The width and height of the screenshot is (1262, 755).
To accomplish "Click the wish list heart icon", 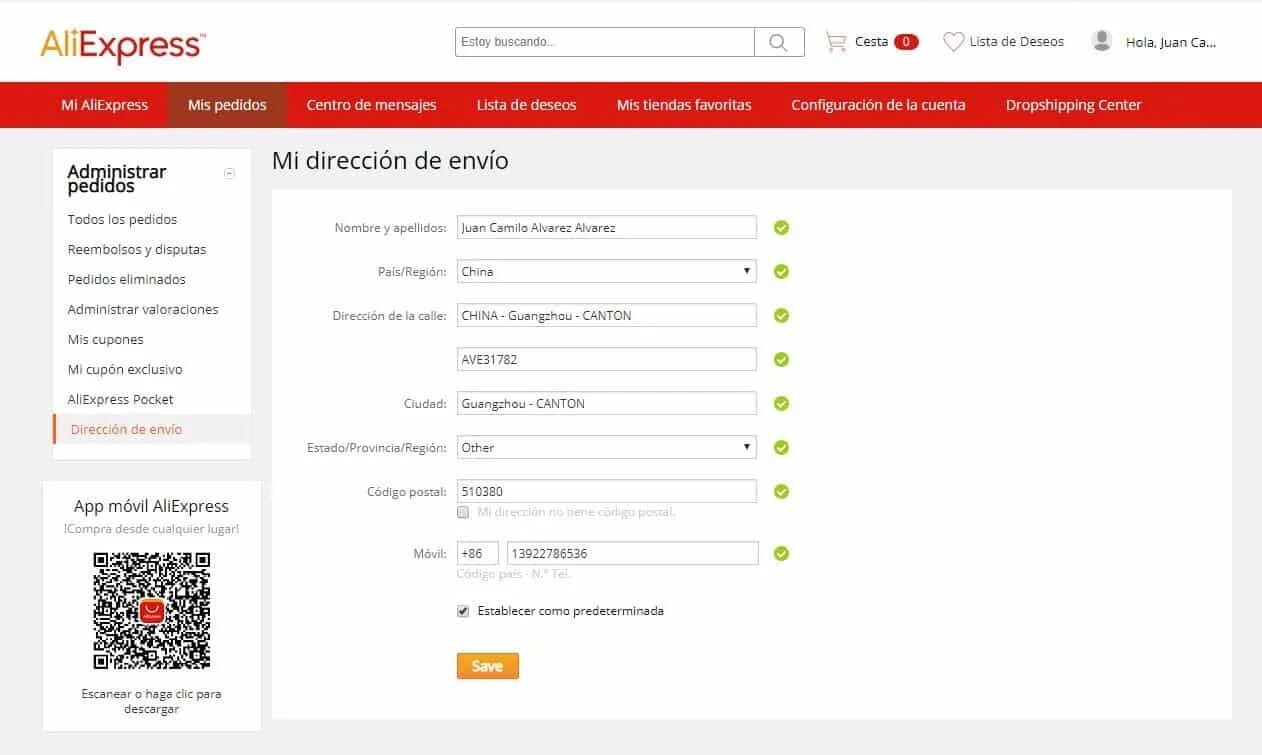I will point(953,42).
